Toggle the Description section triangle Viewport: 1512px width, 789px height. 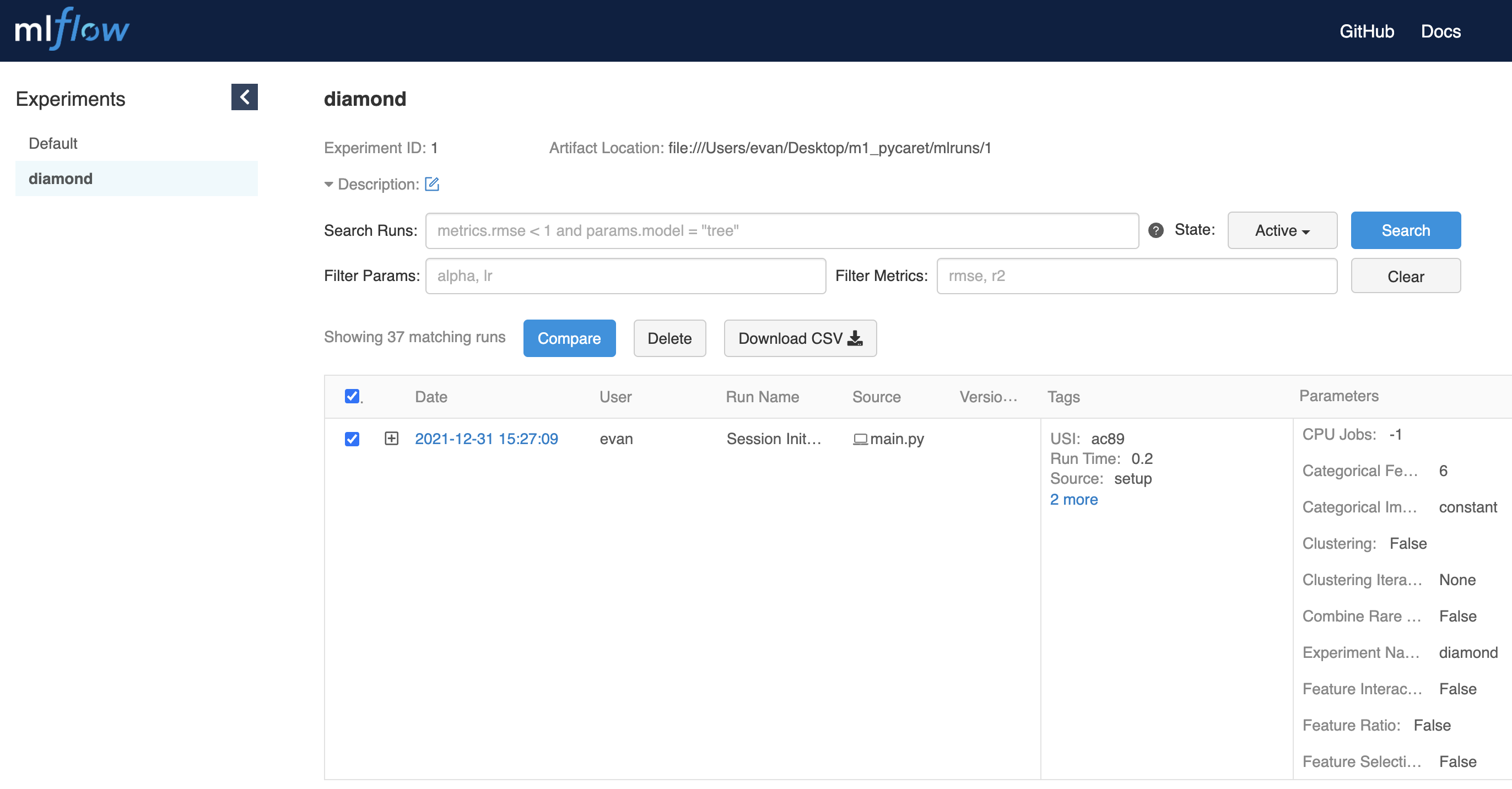pos(329,185)
